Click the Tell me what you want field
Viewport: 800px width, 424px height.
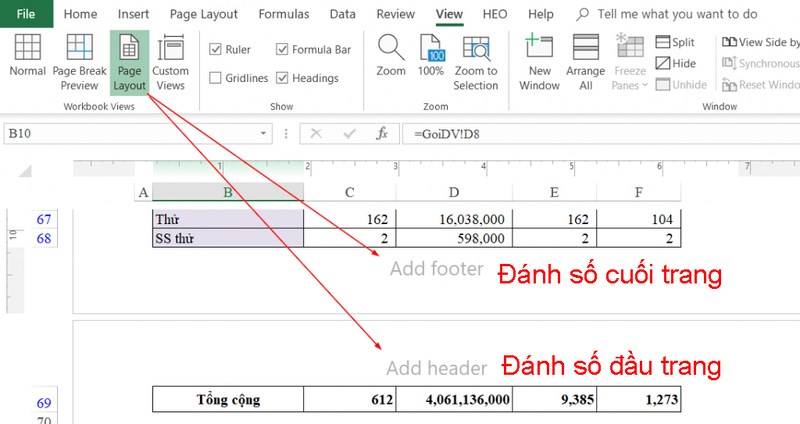coord(678,14)
